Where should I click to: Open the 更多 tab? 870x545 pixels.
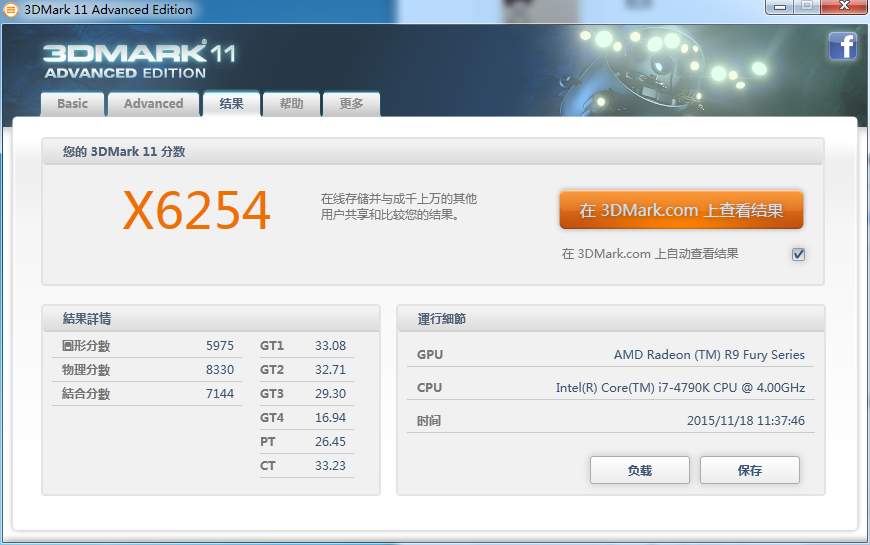[x=351, y=104]
